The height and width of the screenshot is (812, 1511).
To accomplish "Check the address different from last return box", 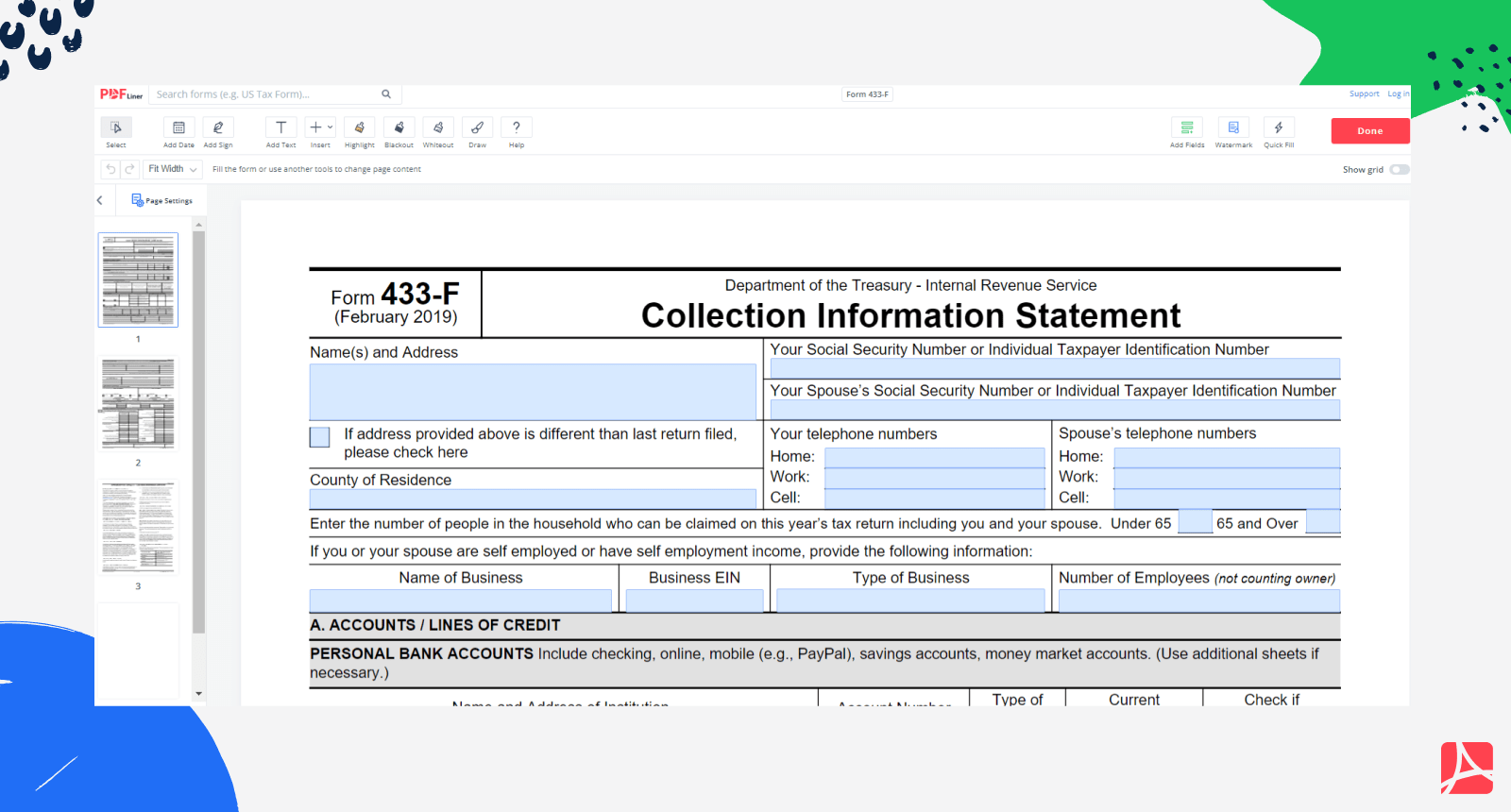I will pos(320,437).
